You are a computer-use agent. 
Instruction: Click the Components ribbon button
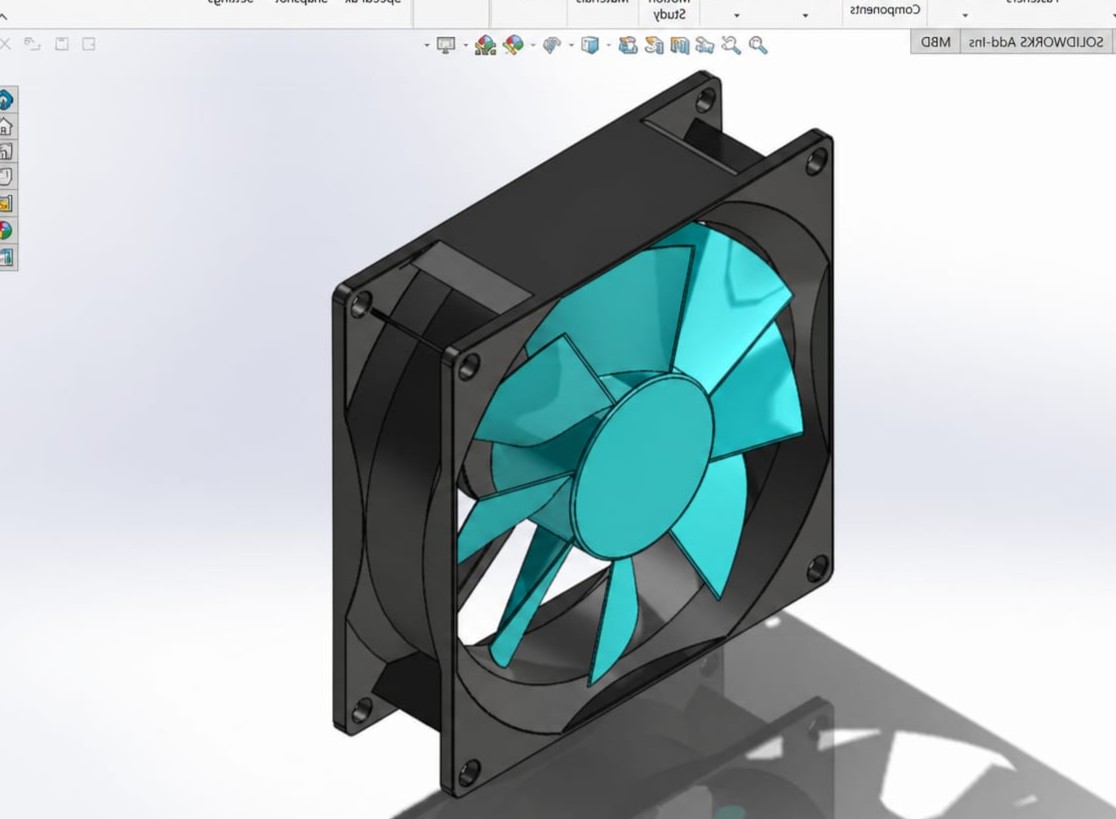(x=885, y=9)
